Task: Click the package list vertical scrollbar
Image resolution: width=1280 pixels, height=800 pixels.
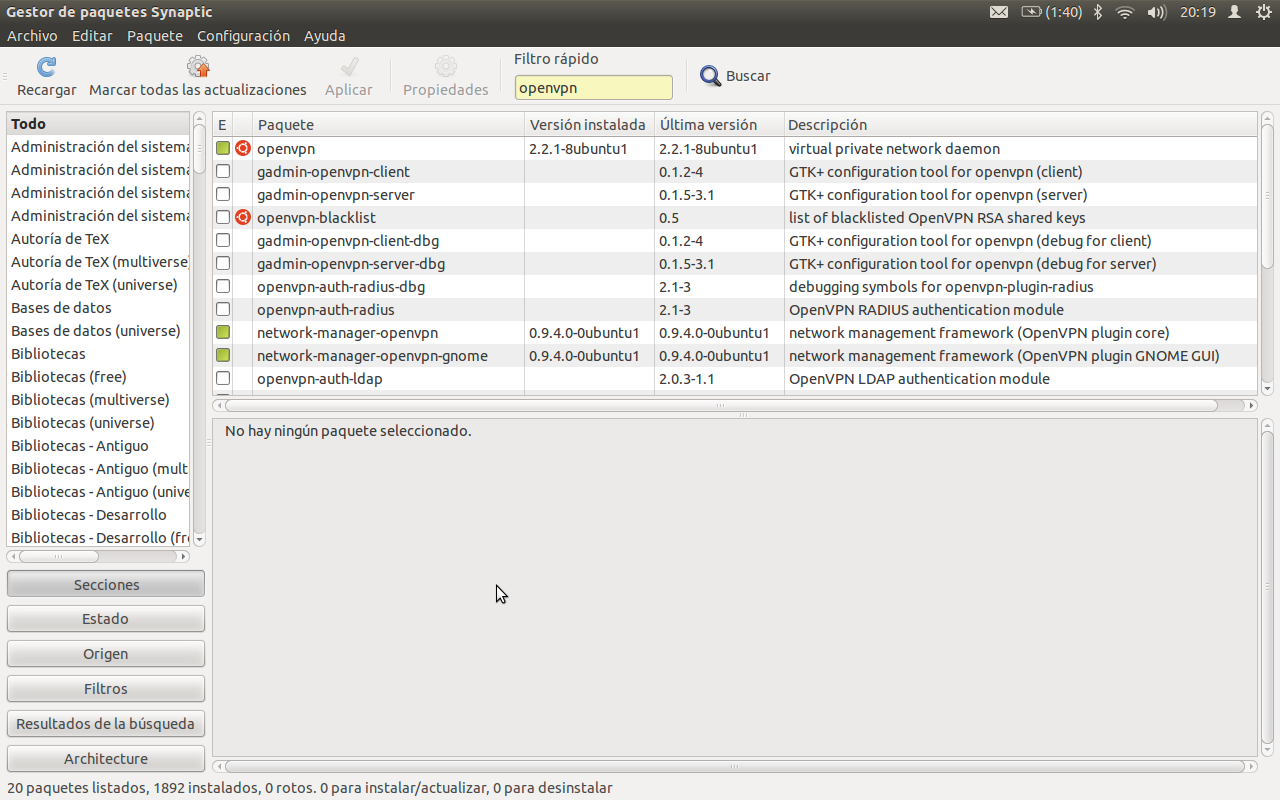Action: tap(1267, 254)
